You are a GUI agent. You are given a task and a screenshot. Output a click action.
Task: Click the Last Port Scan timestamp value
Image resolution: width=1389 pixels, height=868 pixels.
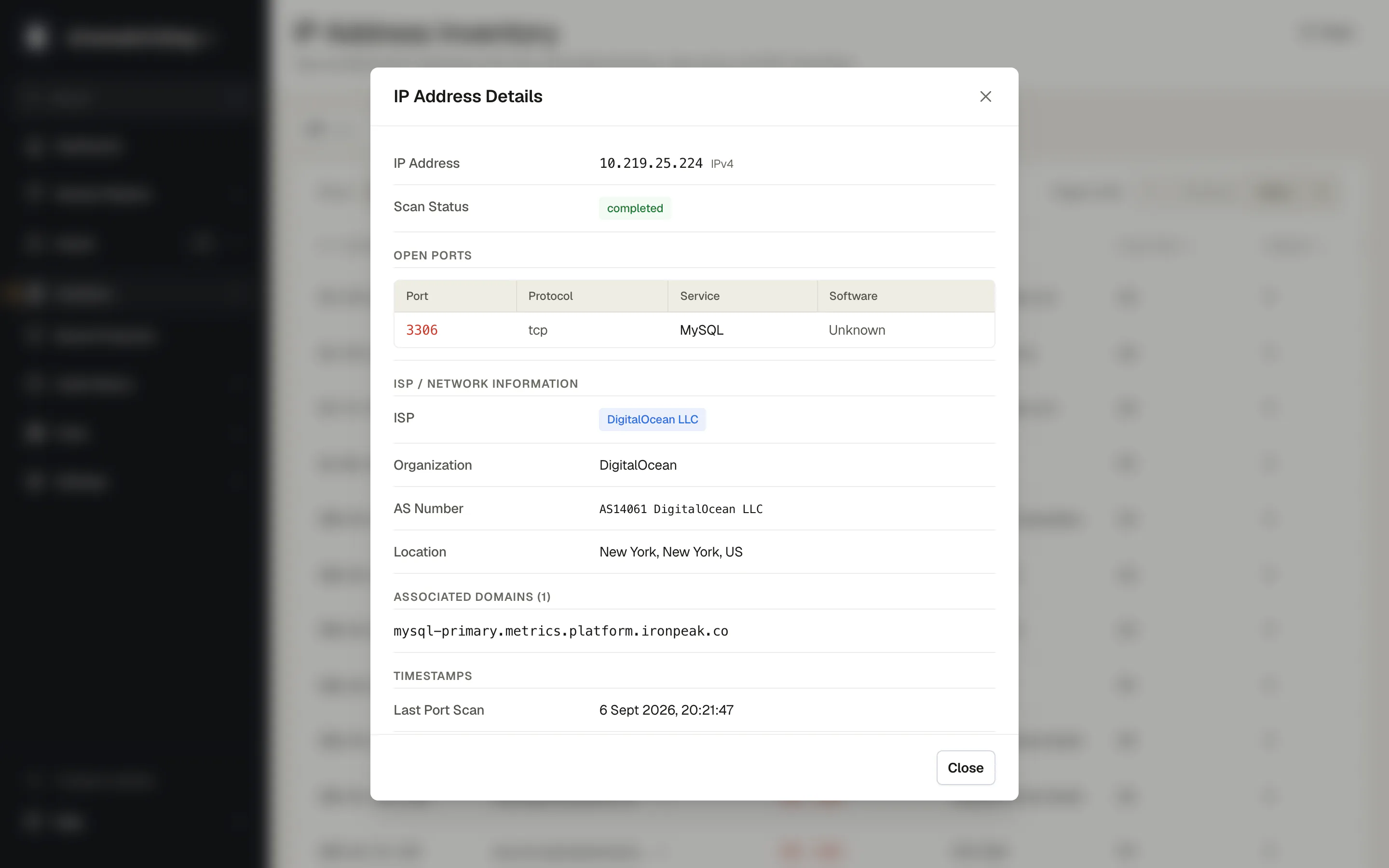(667, 710)
